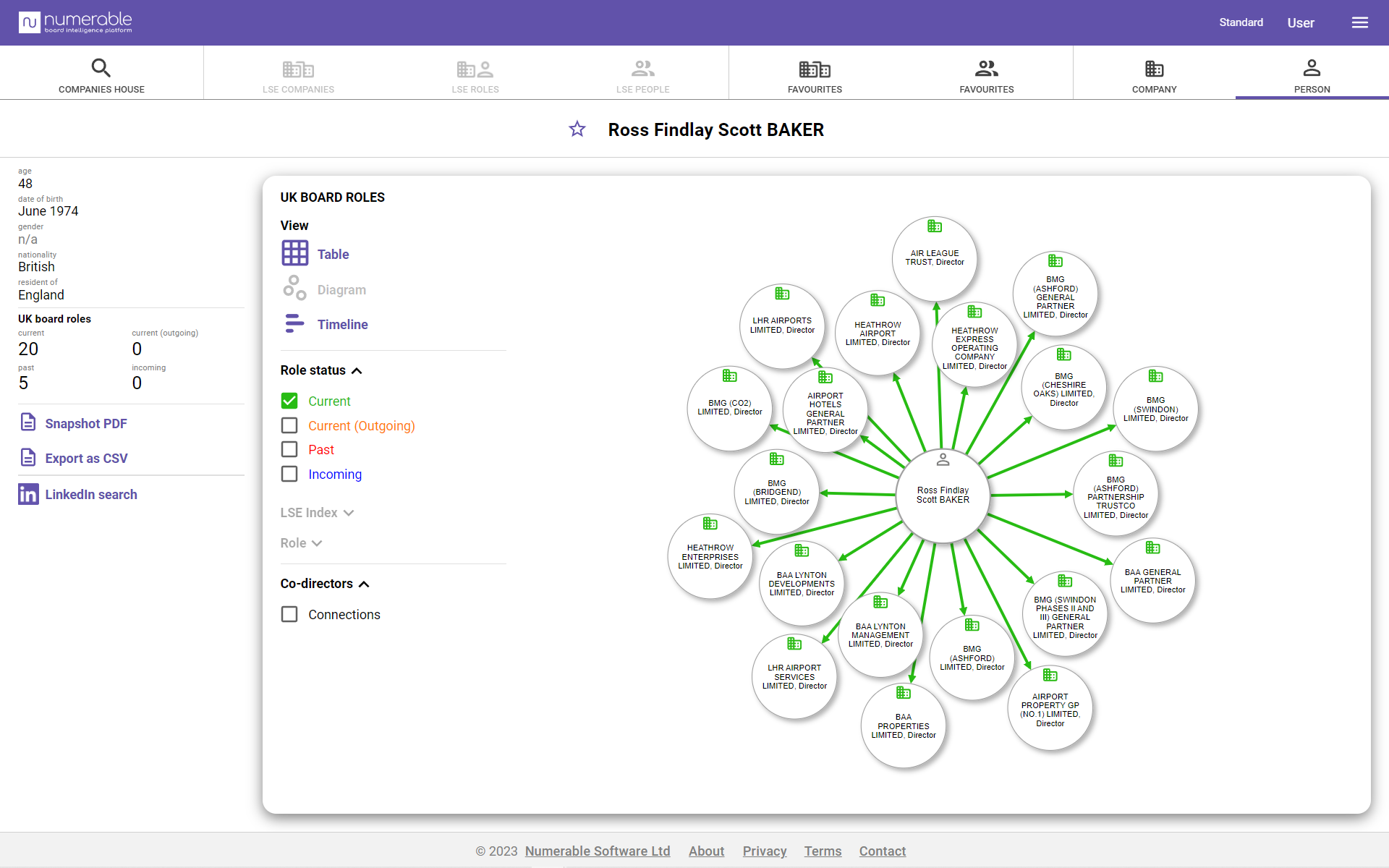
Task: Open the Privacy link
Action: pos(765,851)
